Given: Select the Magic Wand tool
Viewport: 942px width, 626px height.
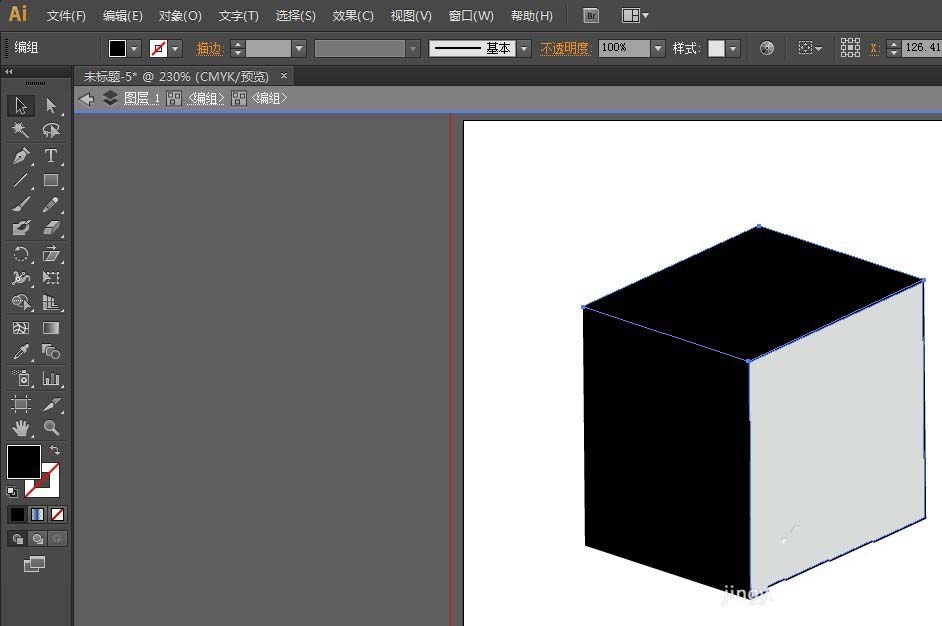Looking at the screenshot, I should click(x=20, y=131).
